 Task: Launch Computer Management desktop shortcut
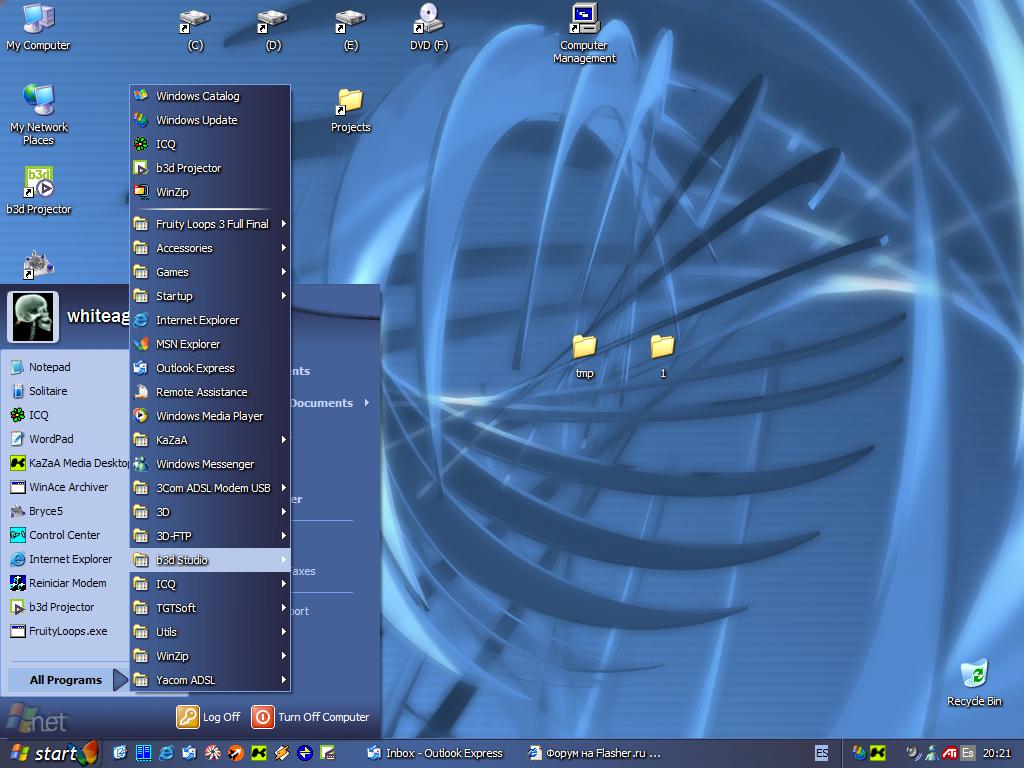point(584,33)
